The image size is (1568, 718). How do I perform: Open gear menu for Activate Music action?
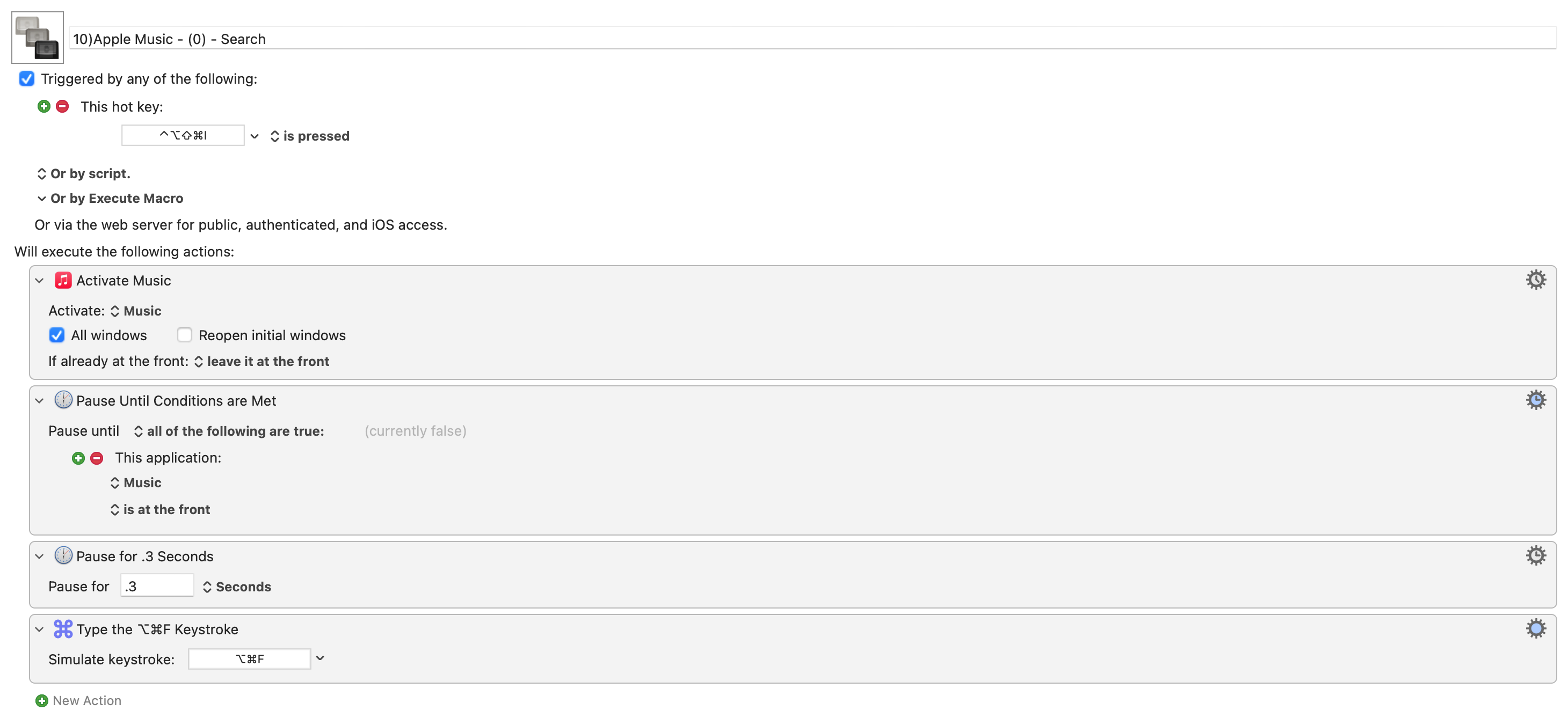tap(1535, 280)
